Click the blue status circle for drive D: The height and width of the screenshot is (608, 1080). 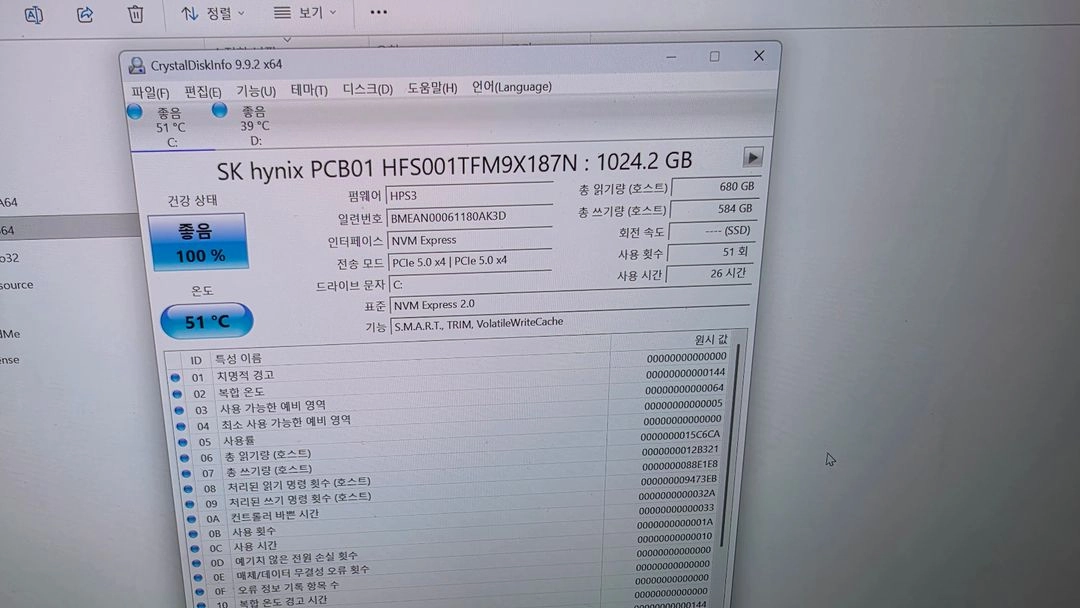point(220,110)
